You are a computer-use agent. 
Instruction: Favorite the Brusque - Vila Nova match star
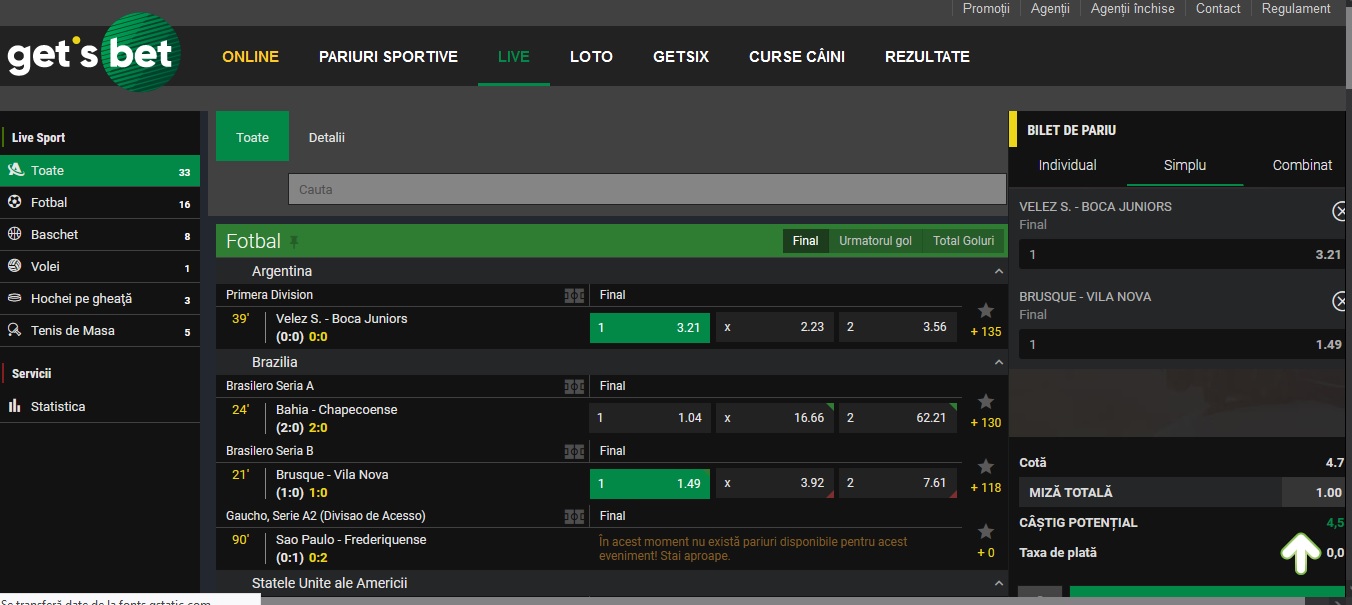(986, 467)
